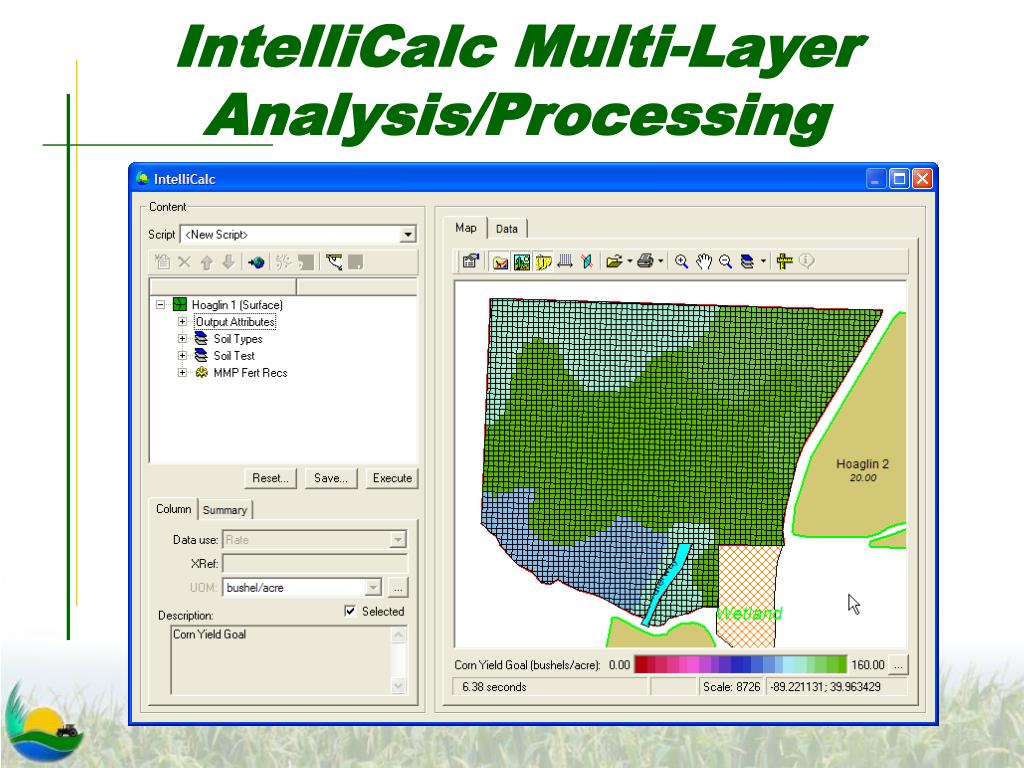Click the Save... button
The width and height of the screenshot is (1024, 768).
point(330,478)
